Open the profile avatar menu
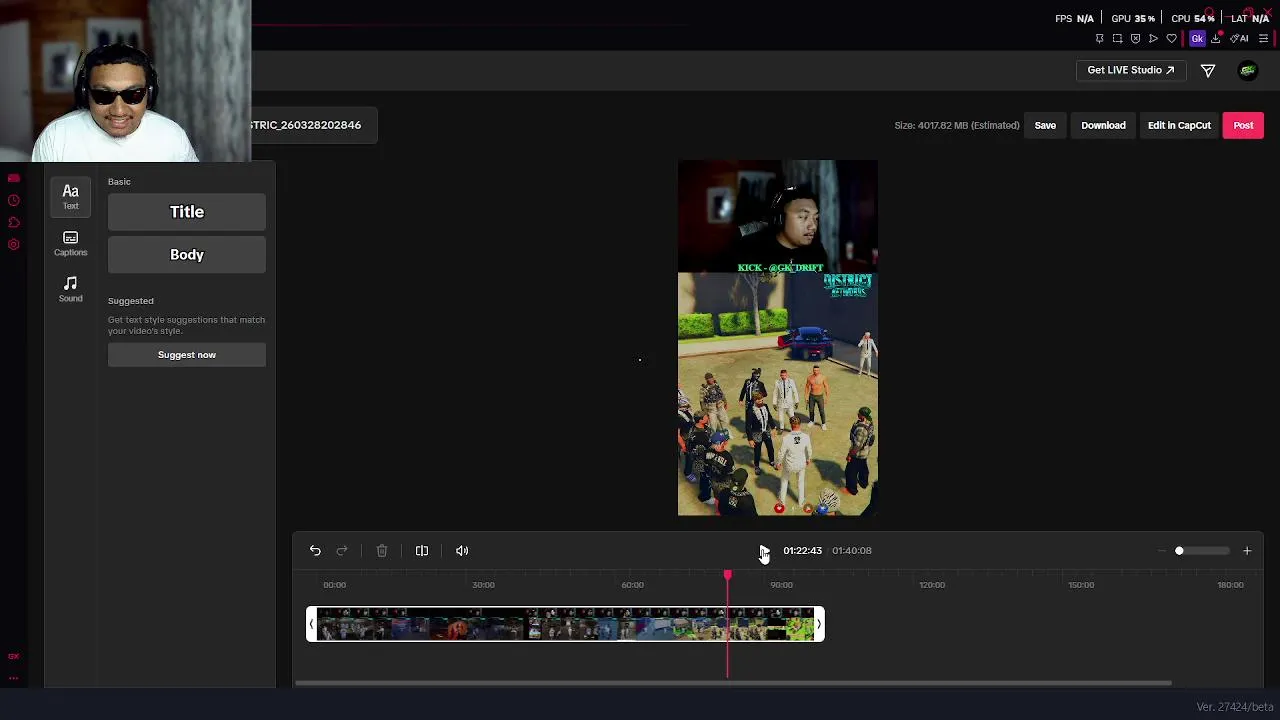Screen dimensions: 1280x720 (1247, 70)
